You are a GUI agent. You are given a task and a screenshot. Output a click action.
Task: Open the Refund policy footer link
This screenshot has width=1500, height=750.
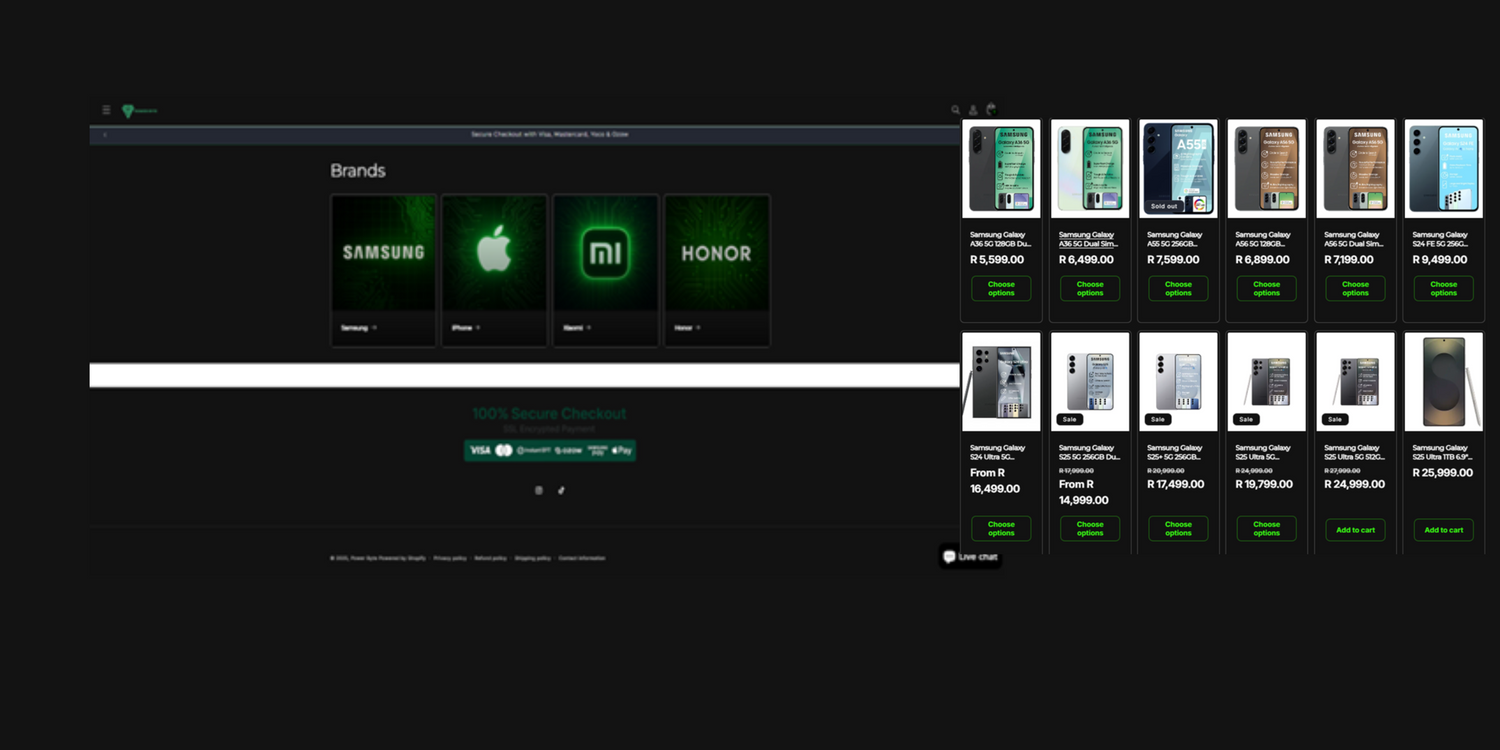490,558
